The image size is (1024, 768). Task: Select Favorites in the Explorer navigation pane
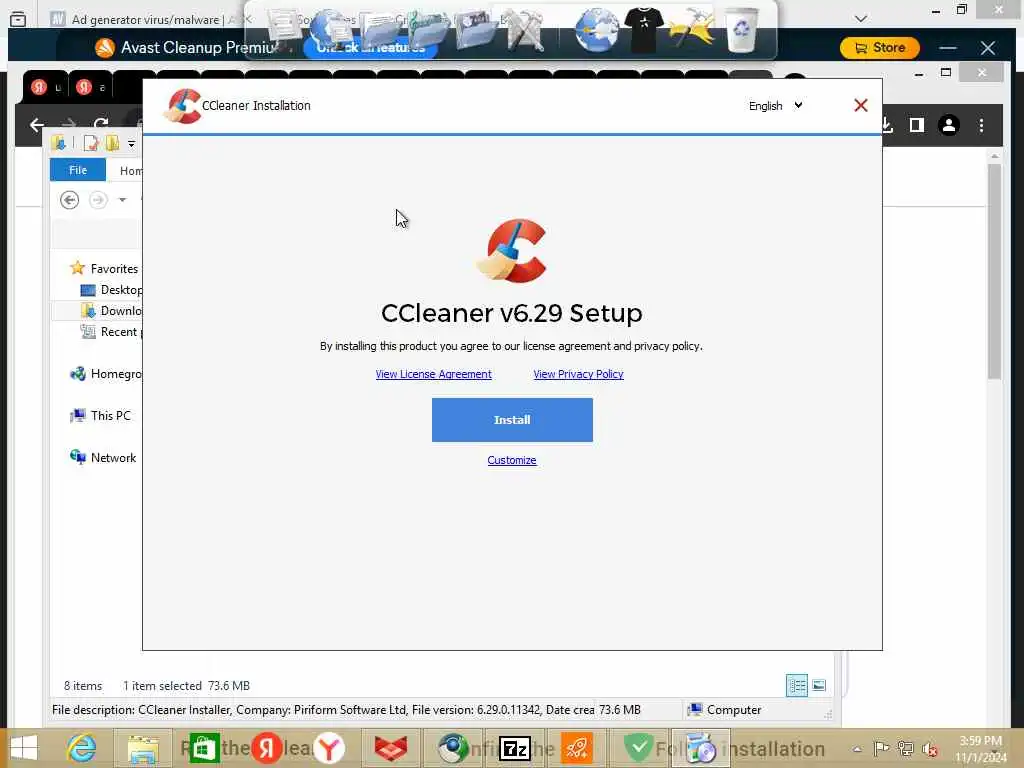coord(104,268)
